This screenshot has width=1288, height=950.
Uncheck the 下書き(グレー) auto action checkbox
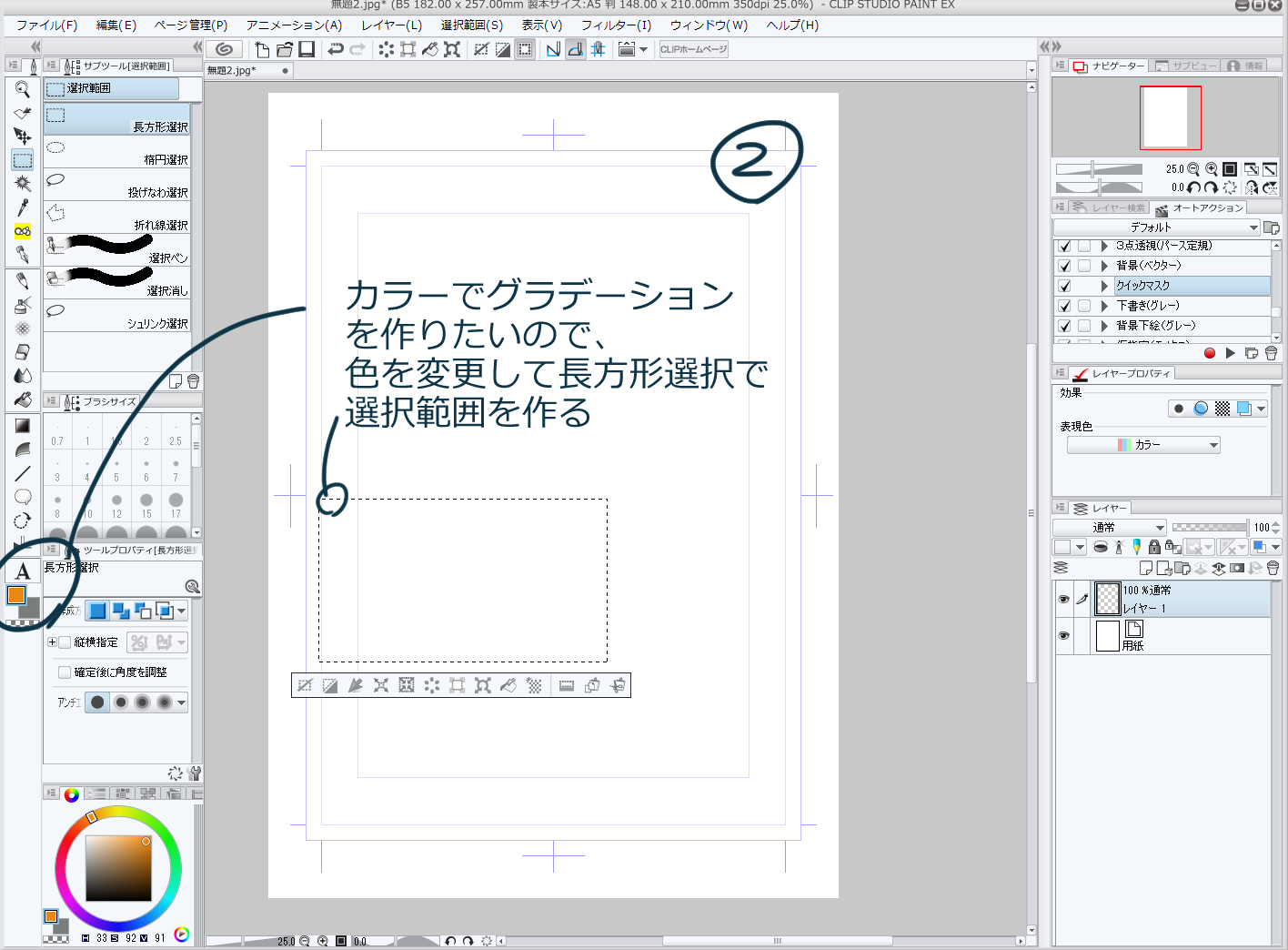(x=1064, y=306)
